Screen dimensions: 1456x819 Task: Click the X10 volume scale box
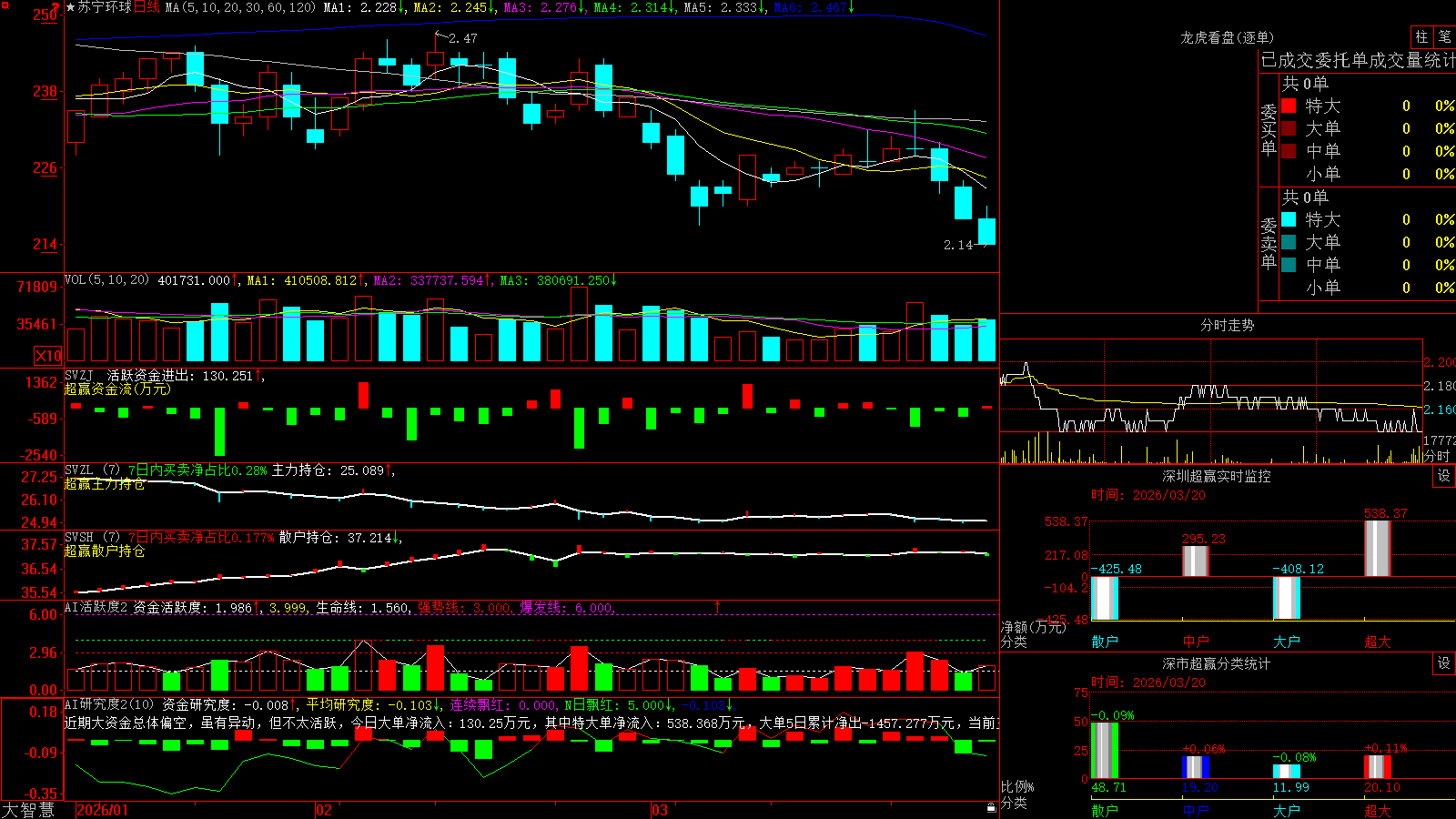coord(48,356)
